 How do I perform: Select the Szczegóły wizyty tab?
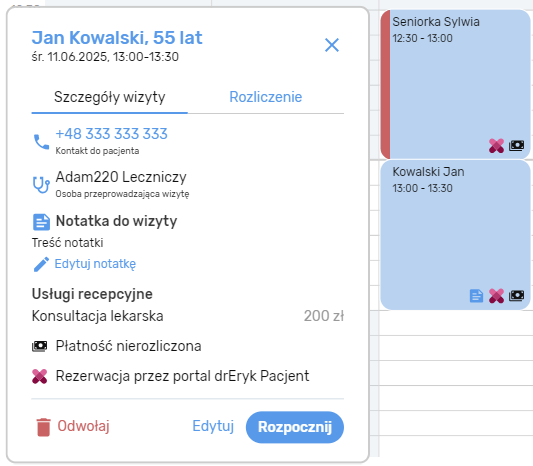(109, 97)
